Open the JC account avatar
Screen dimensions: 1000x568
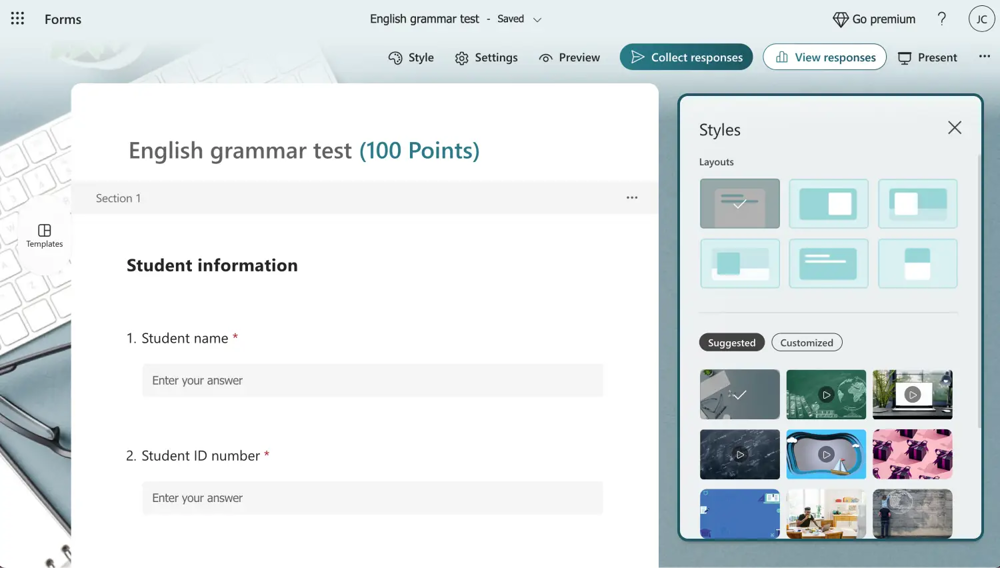click(x=981, y=19)
